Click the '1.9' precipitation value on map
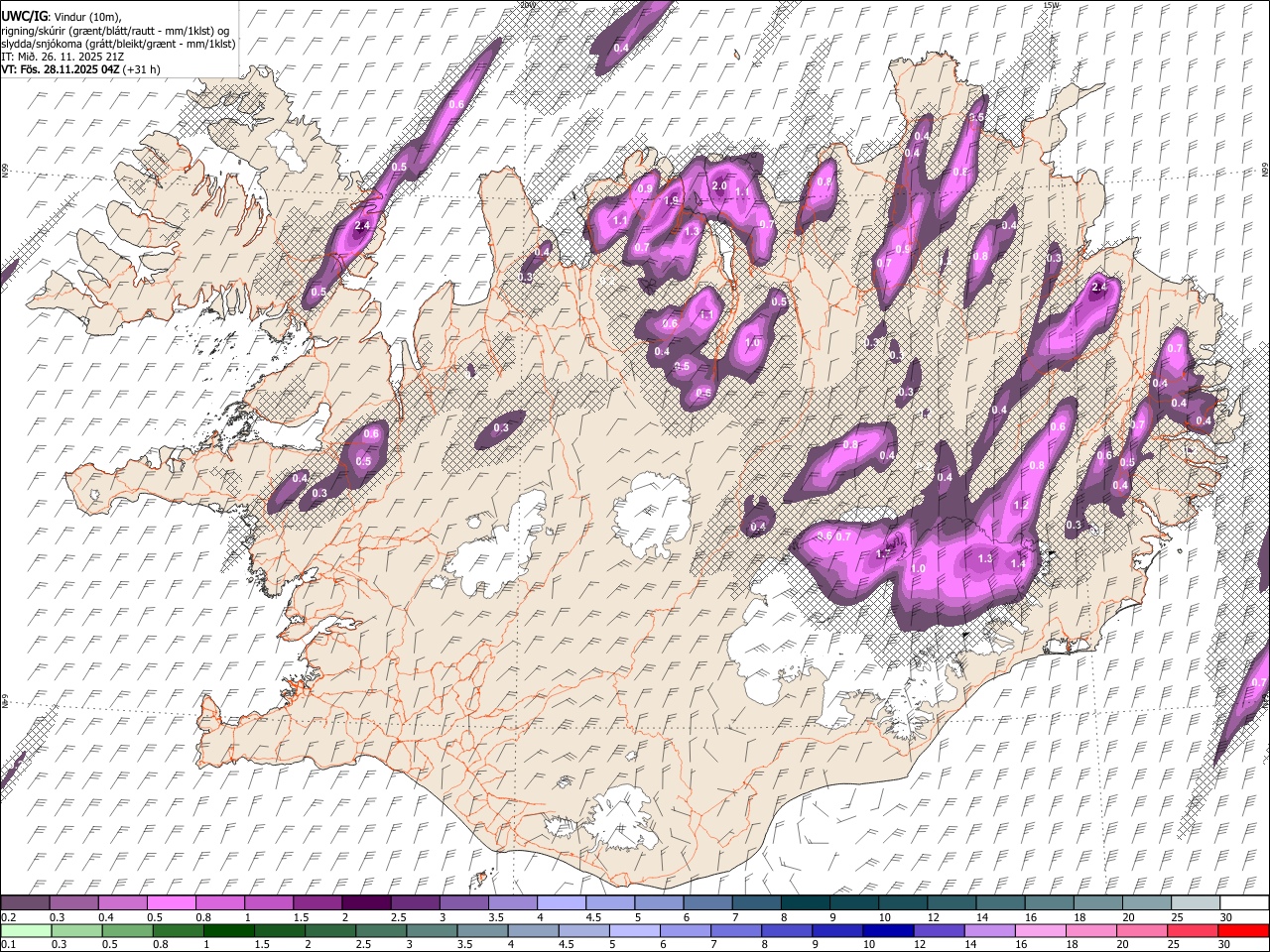 tap(672, 200)
